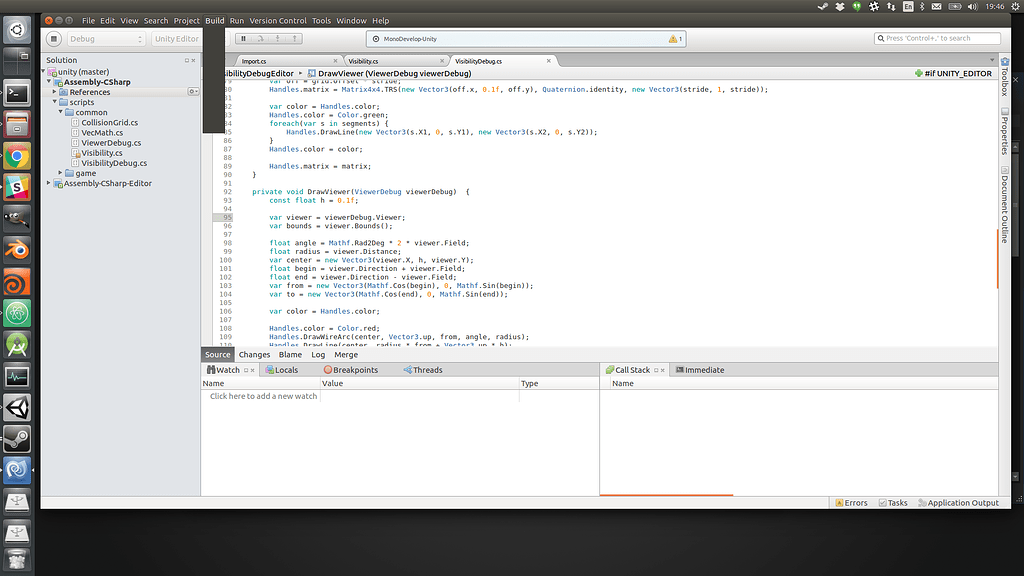
Task: Open the Tasks pad in status bar
Action: [x=893, y=503]
